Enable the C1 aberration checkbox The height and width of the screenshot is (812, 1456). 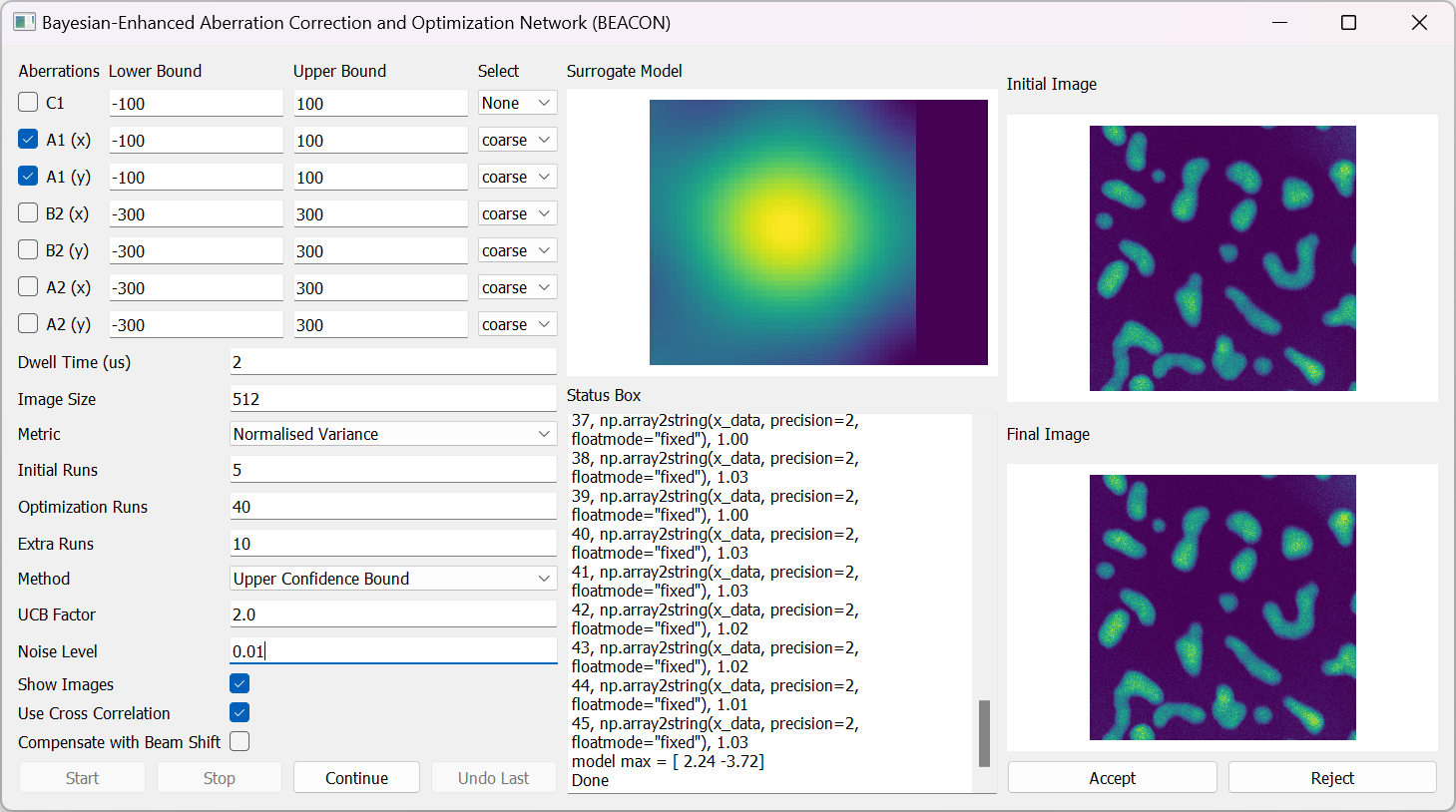28,102
